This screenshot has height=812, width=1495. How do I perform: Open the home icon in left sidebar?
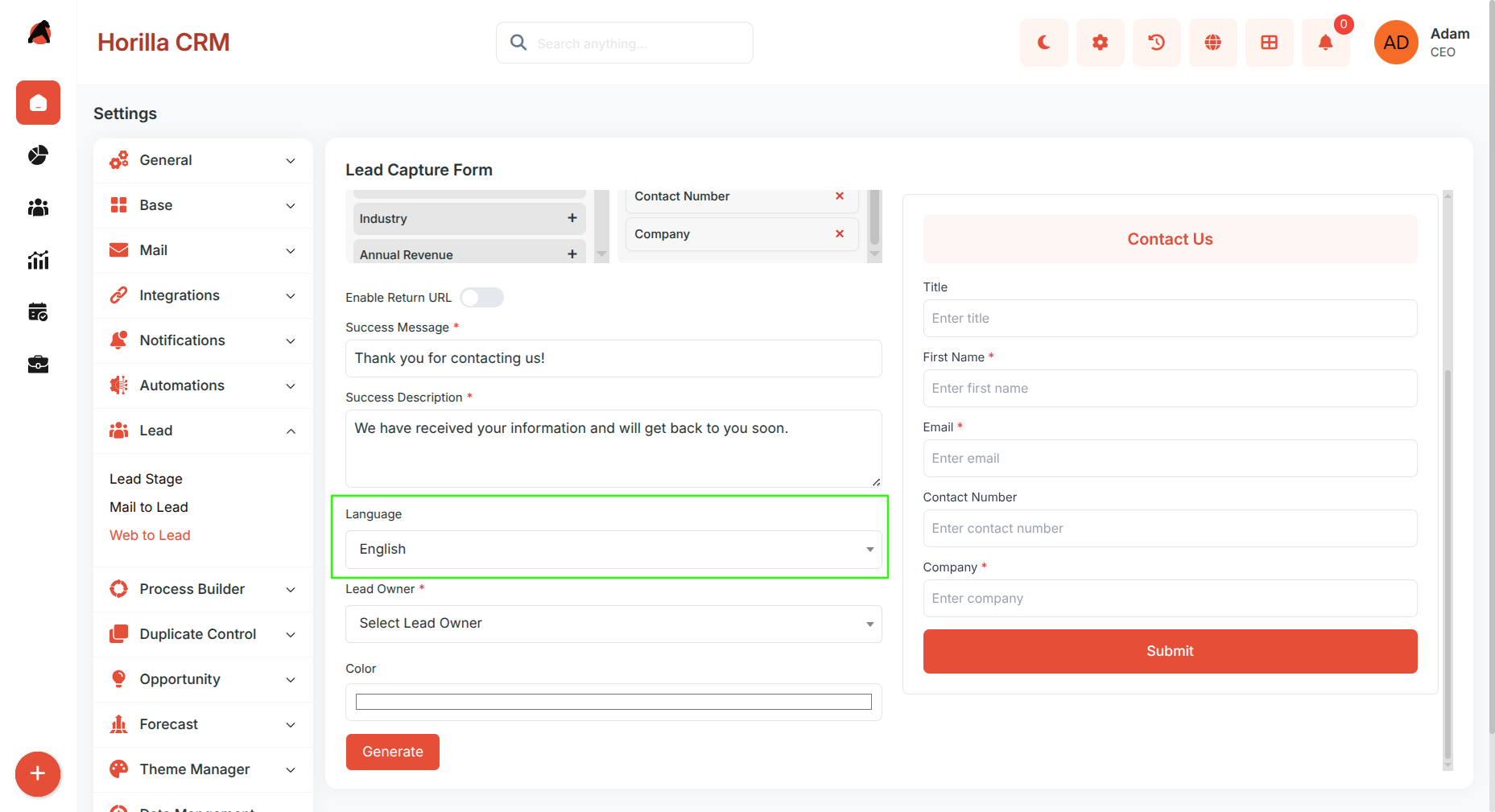(x=38, y=103)
